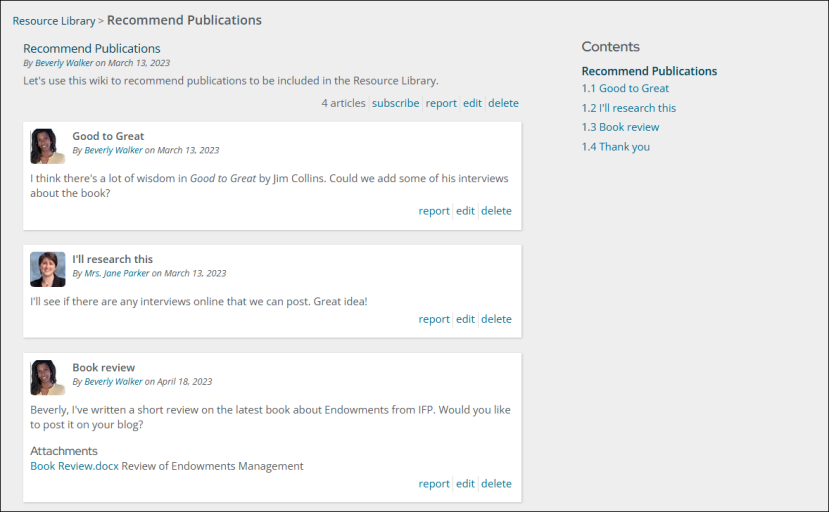Image resolution: width=829 pixels, height=512 pixels.
Task: Click the 4 articles count text
Action: 343,103
